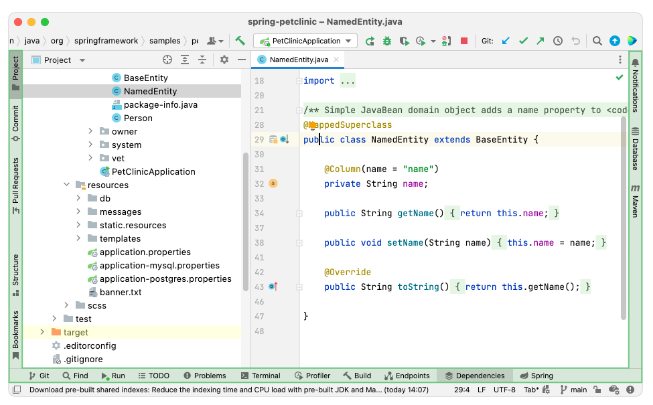Click the green inspection checkmark in editor

(x=619, y=77)
